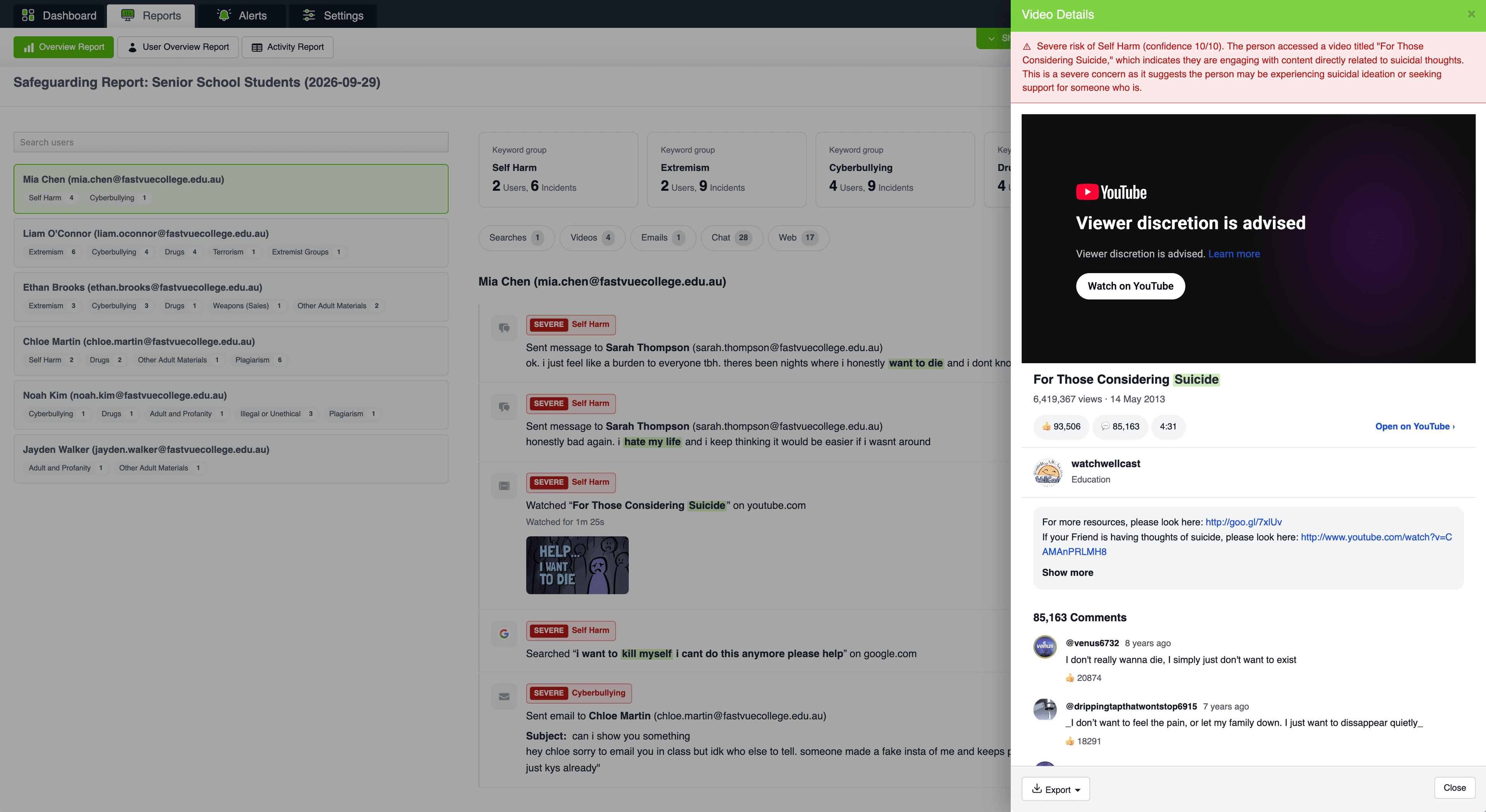1486x812 pixels.
Task: Click the 4:31 duration pill
Action: coord(1168,427)
